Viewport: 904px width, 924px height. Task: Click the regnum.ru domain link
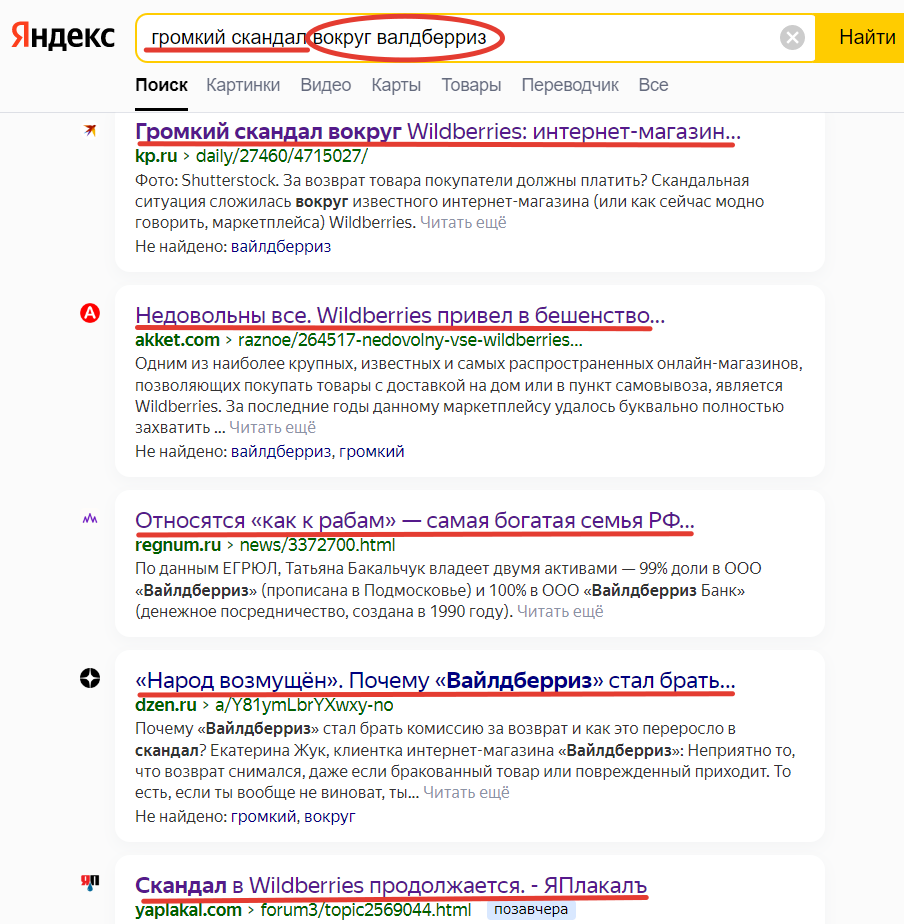[178, 545]
